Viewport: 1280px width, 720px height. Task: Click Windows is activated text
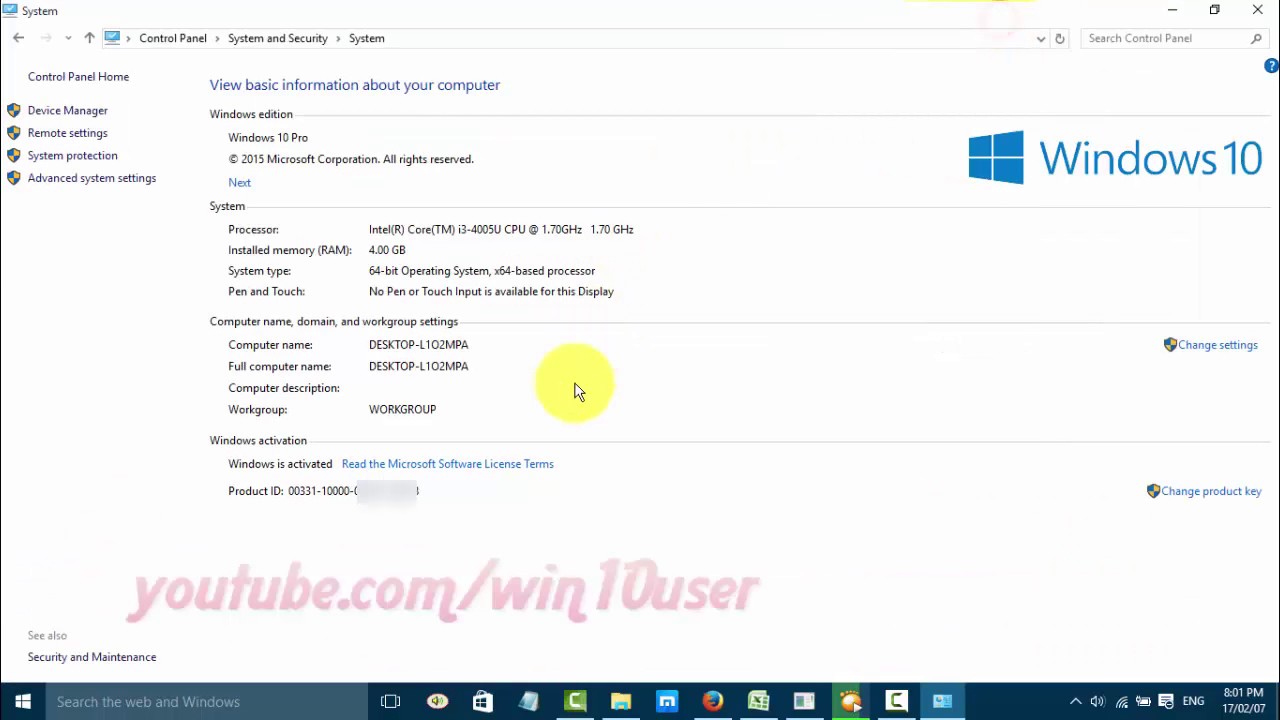[x=280, y=464]
